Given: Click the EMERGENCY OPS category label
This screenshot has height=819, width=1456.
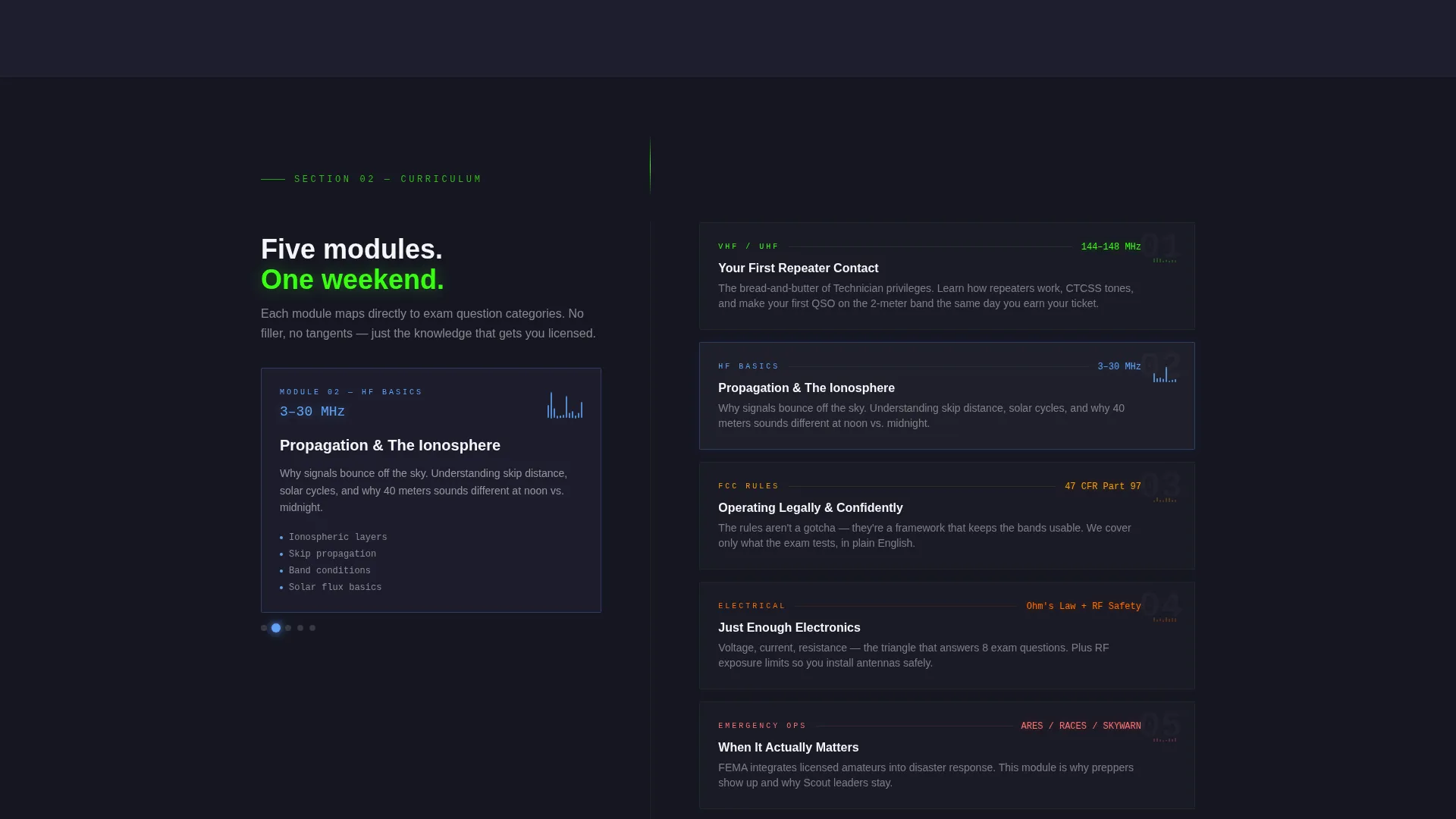Looking at the screenshot, I should click(762, 726).
